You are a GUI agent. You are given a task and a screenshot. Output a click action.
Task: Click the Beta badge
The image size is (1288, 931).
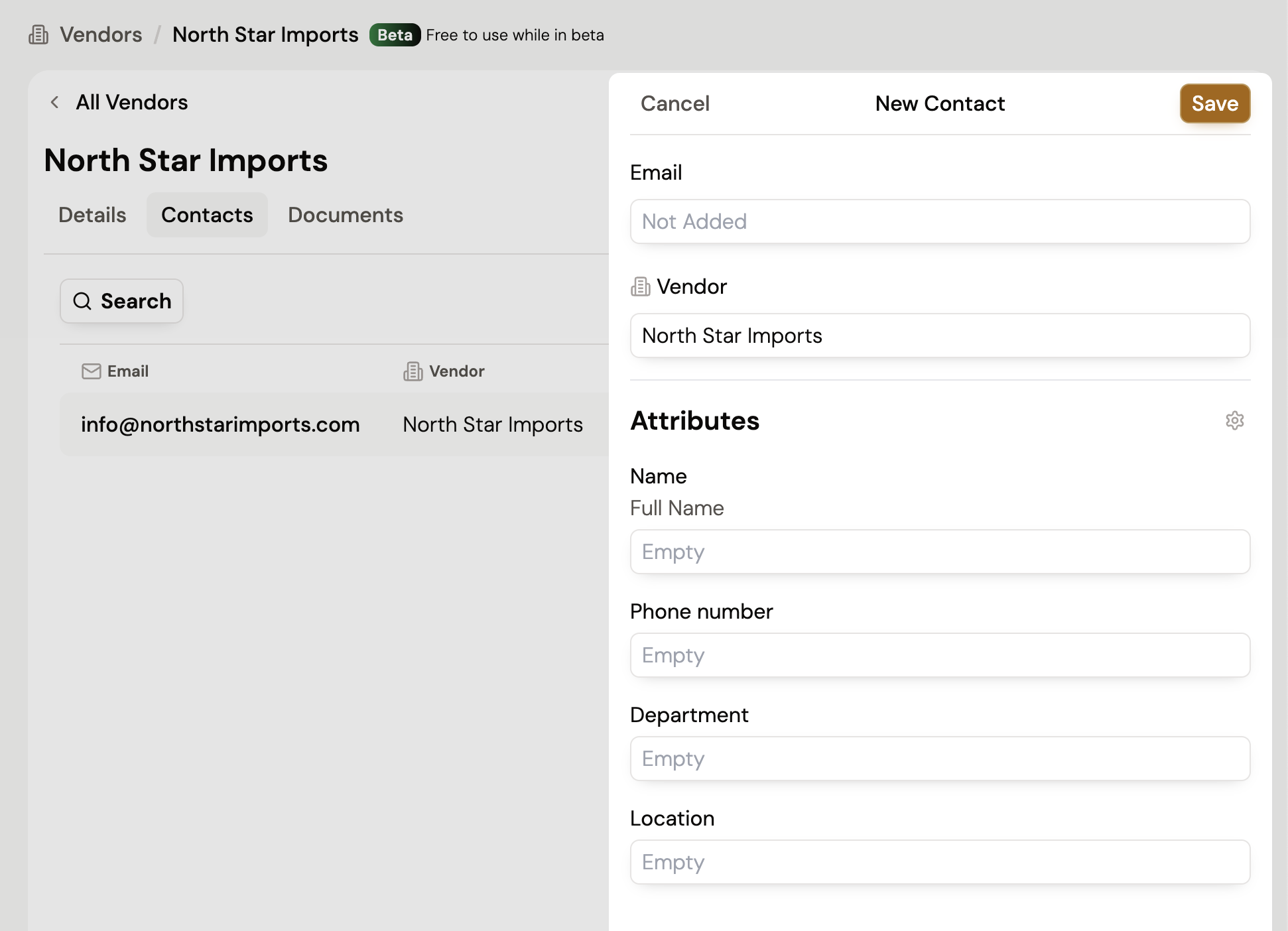pyautogui.click(x=395, y=34)
